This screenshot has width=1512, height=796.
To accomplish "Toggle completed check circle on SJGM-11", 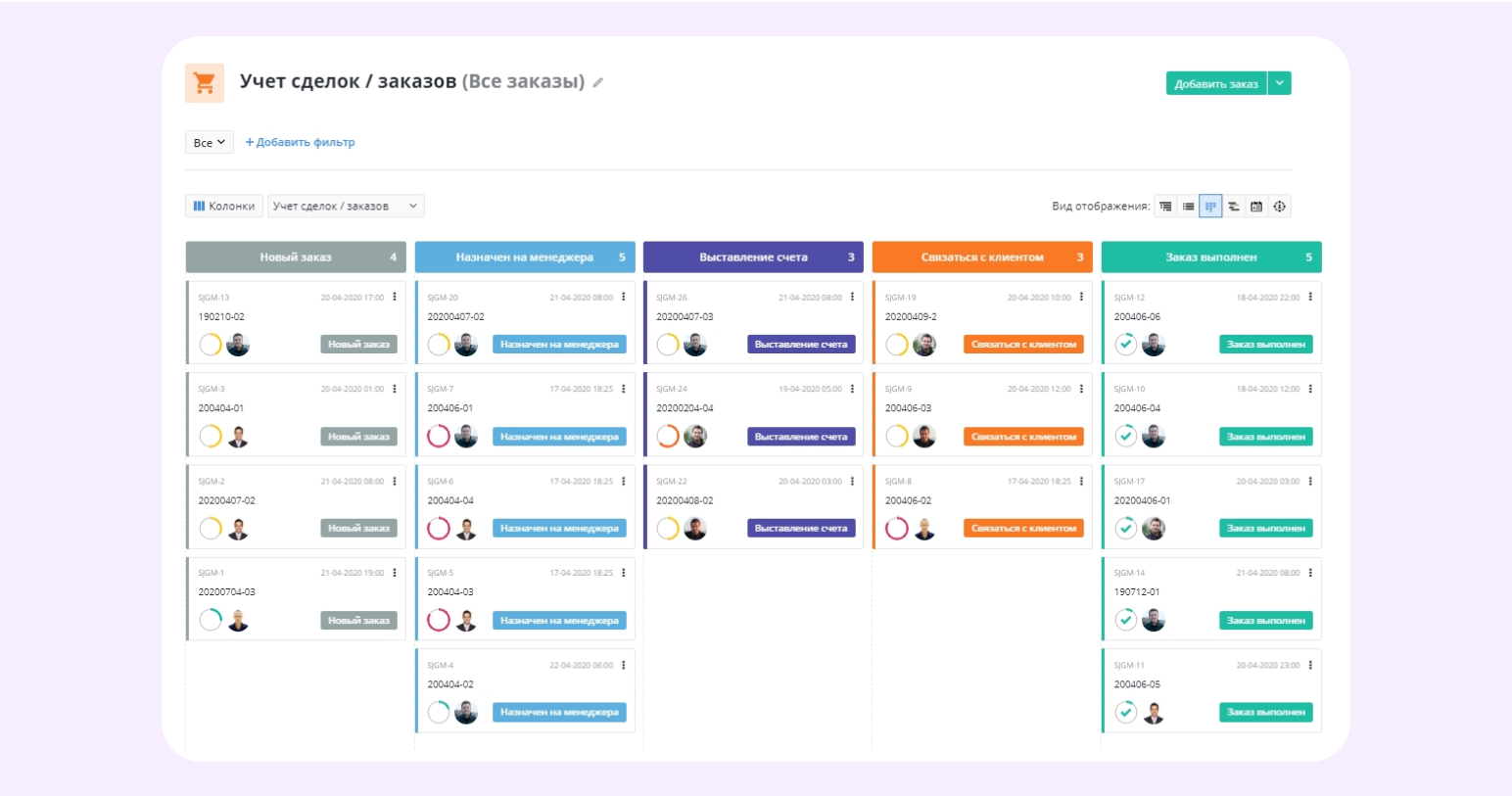I will point(1126,713).
